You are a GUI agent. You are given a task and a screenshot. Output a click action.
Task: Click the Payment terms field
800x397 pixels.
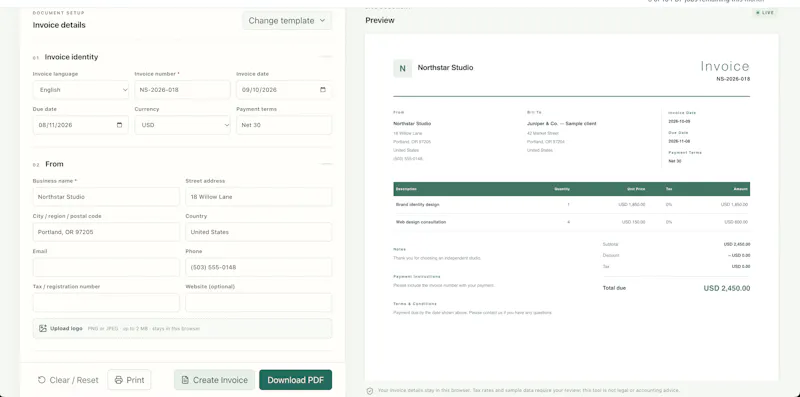pos(284,125)
